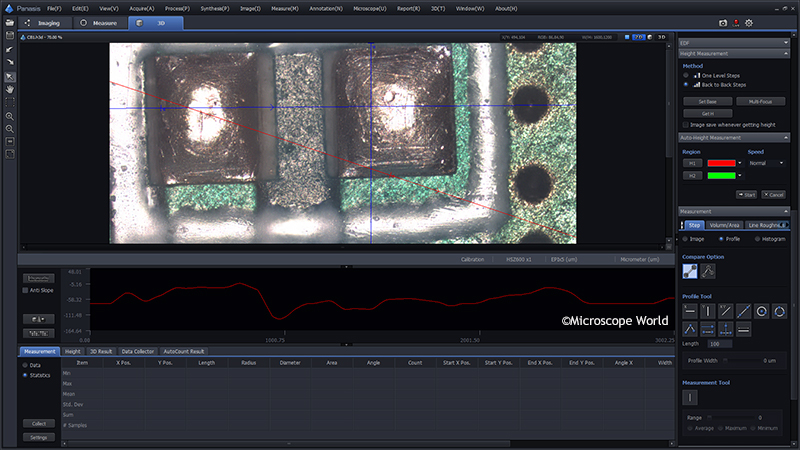800x450 pixels.
Task: Adjust the Profile Width slider
Action: point(742,360)
